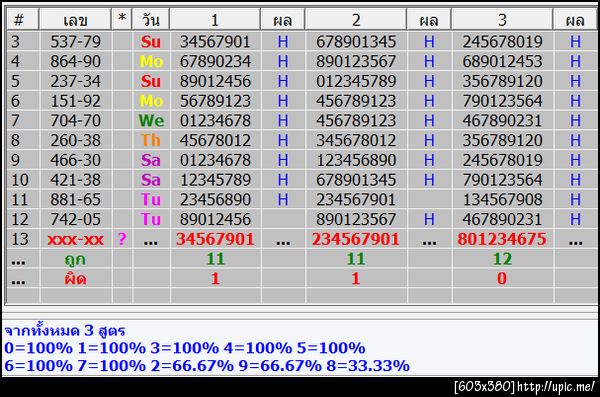Screen dimensions: 600x397
Task: Select the red ผิด label
Action: [75, 279]
